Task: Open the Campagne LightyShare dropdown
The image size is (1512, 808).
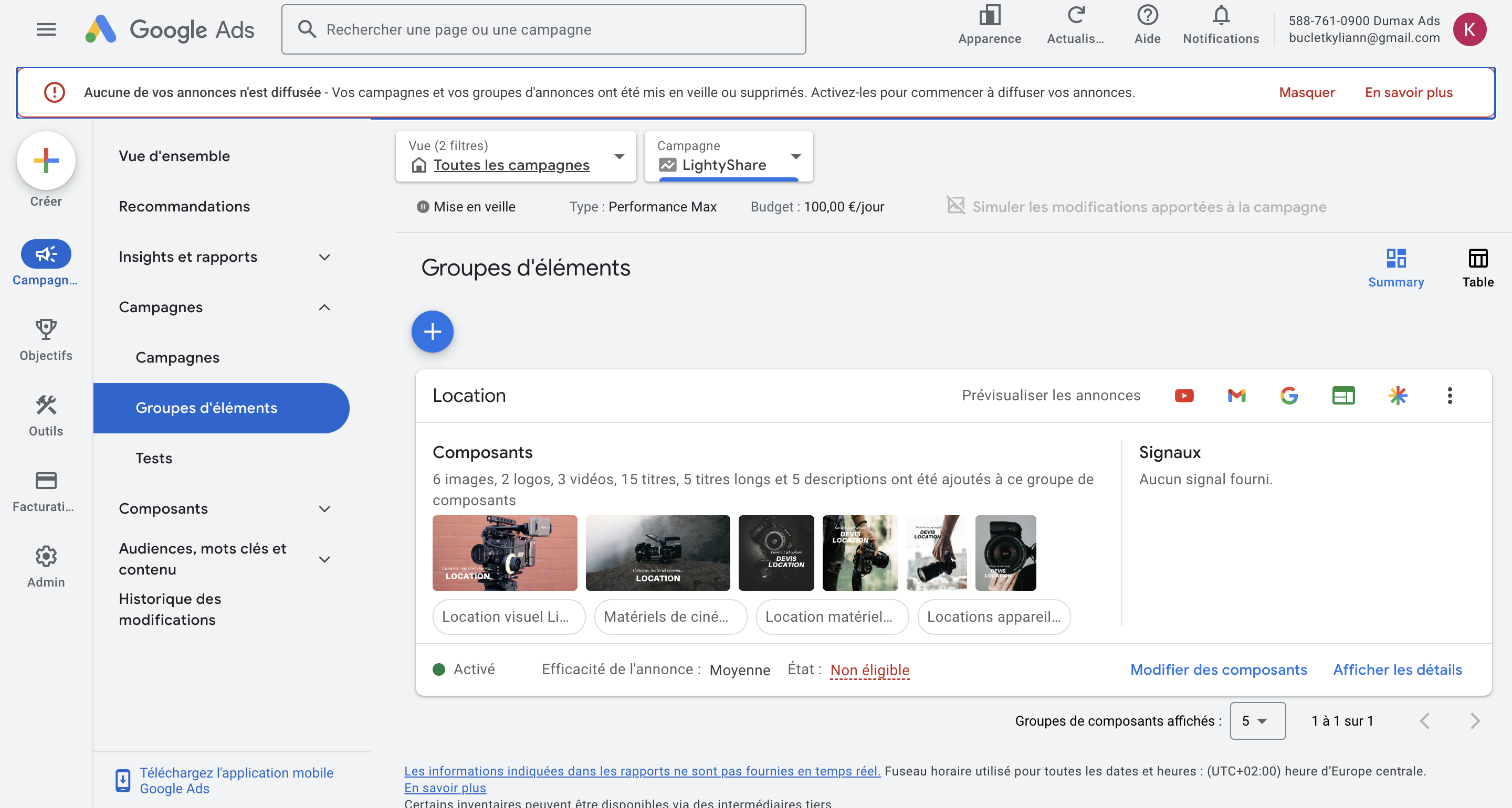Action: [x=728, y=157]
